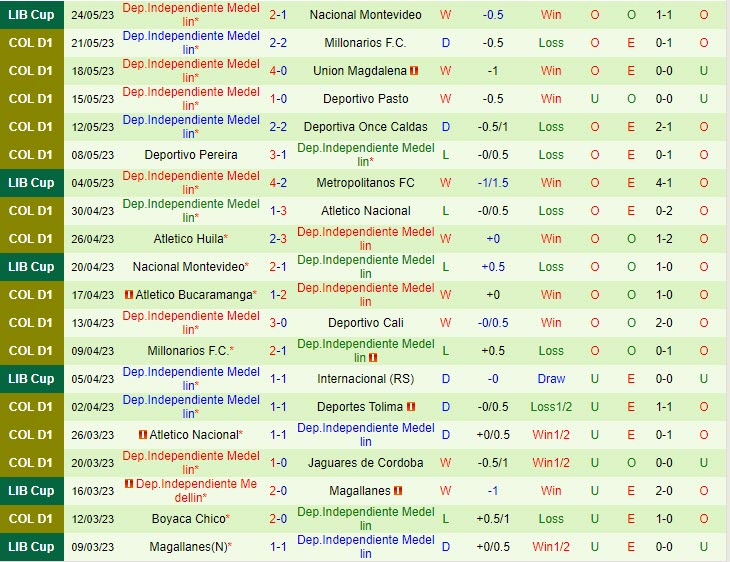This screenshot has height=562, width=730.
Task: Click the 3-1 score for Deportivo Pereira match
Action: 278,155
